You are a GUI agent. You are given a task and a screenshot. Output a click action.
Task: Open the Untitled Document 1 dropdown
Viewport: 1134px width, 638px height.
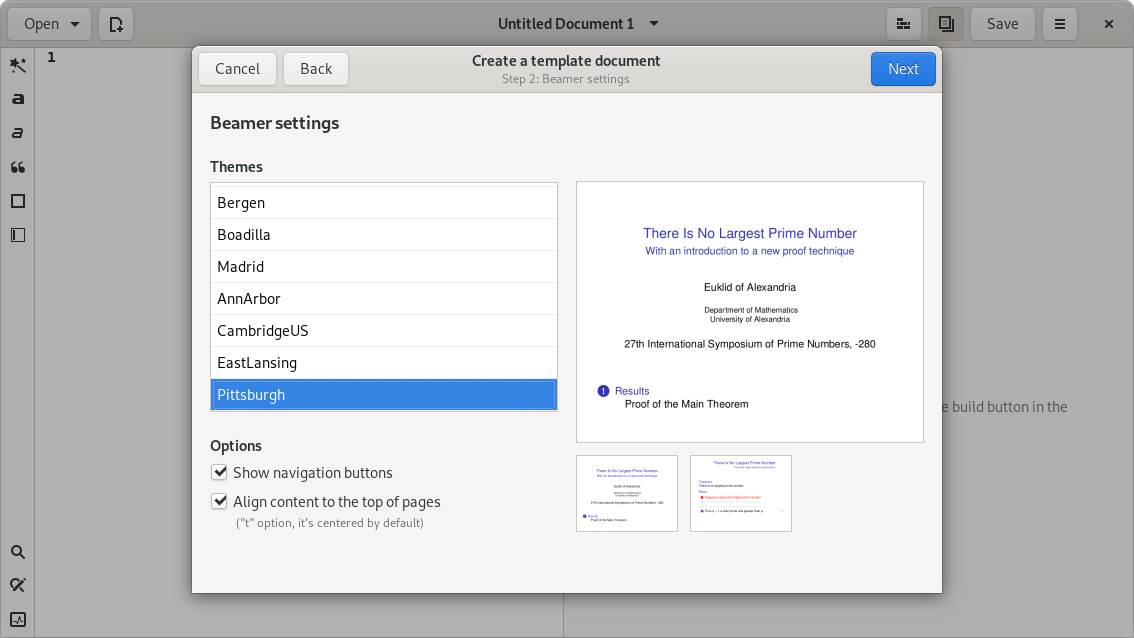654,24
